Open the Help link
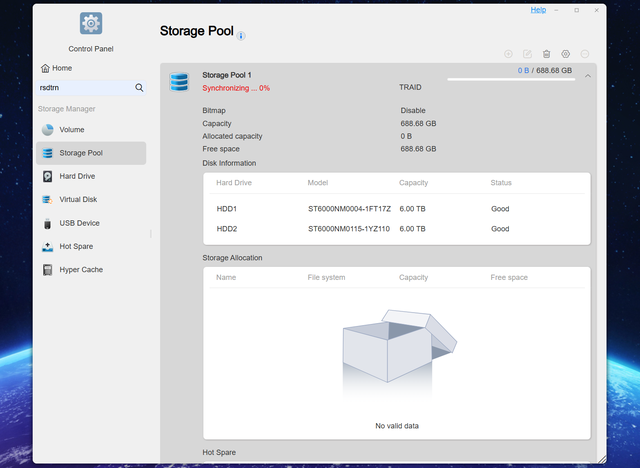 (x=538, y=10)
